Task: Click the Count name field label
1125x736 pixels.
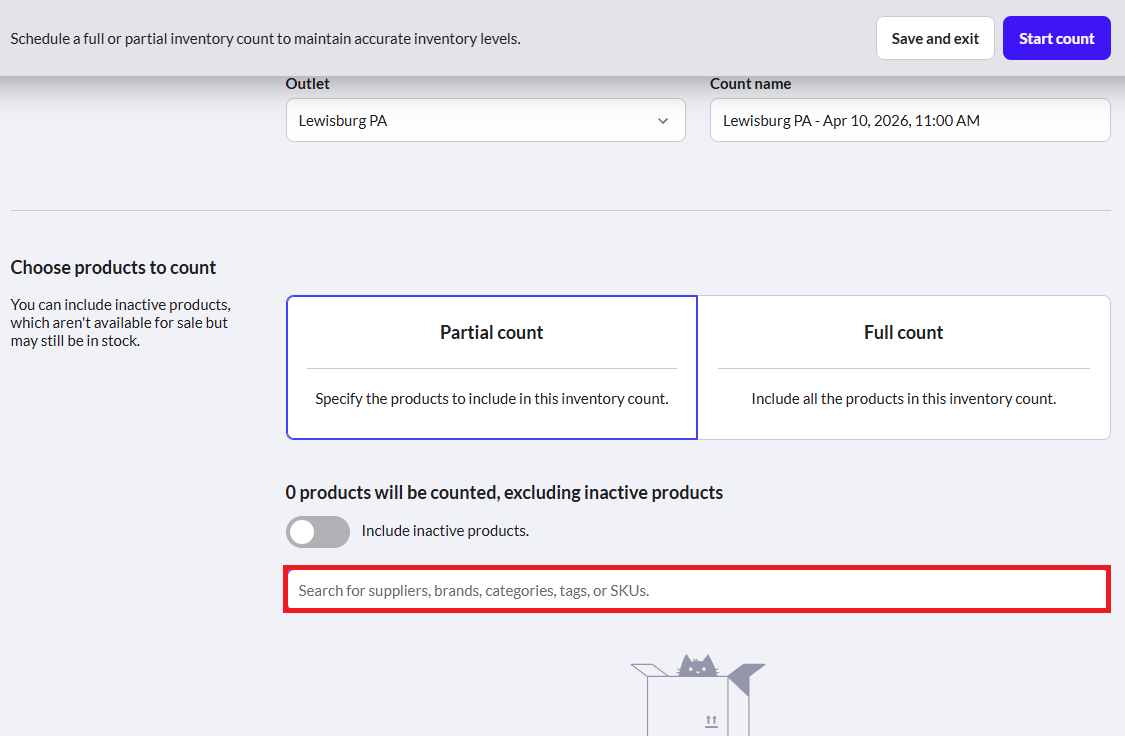Action: click(x=750, y=84)
